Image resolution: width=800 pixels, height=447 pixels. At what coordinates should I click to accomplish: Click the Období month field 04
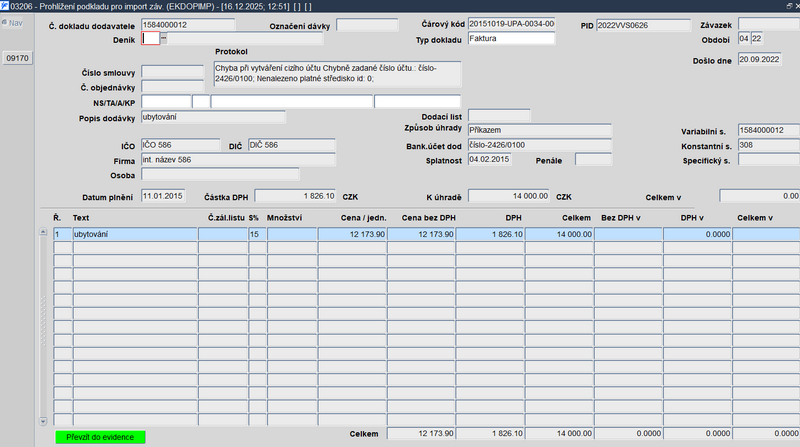click(x=744, y=38)
